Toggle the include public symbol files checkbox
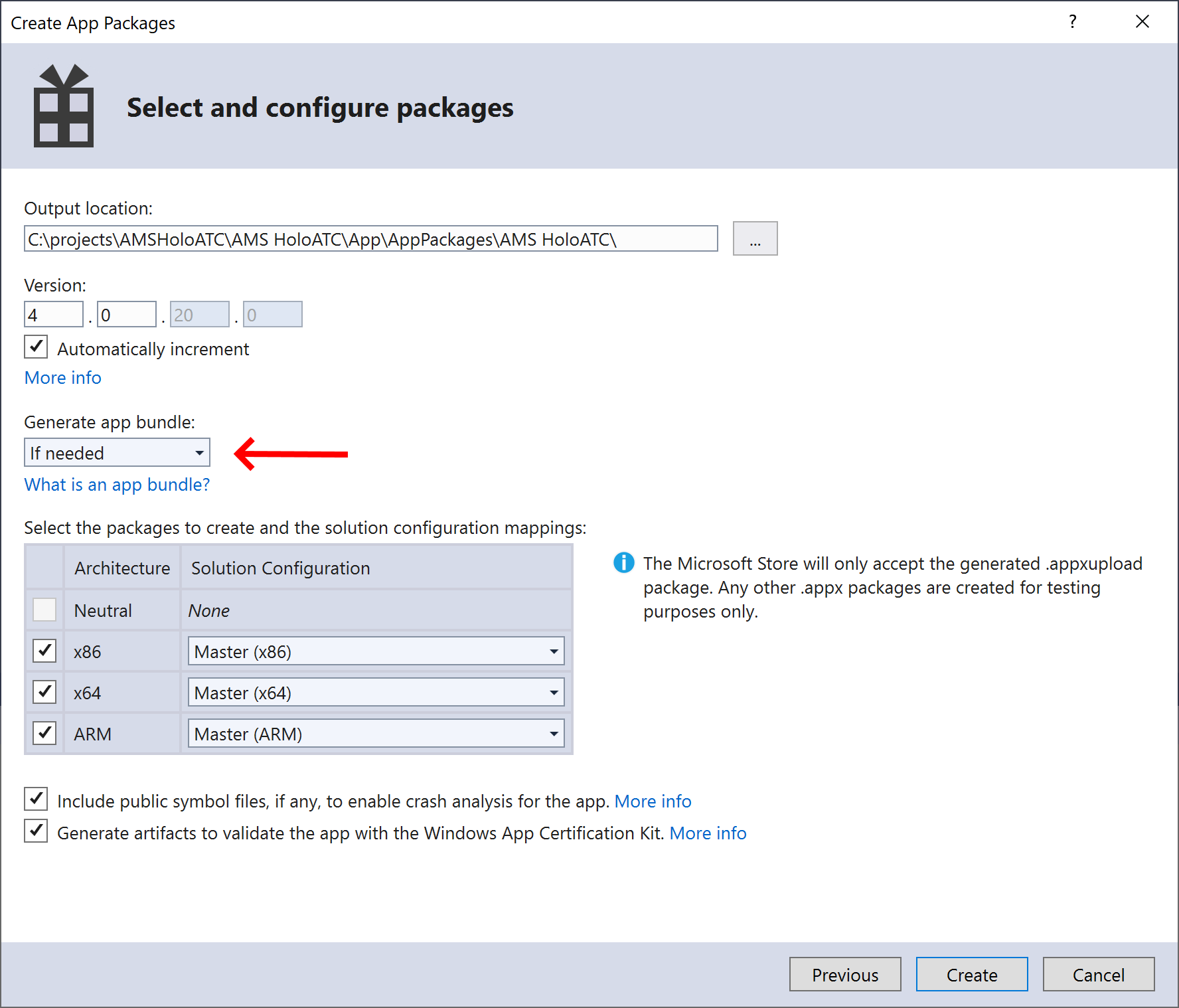 [36, 799]
